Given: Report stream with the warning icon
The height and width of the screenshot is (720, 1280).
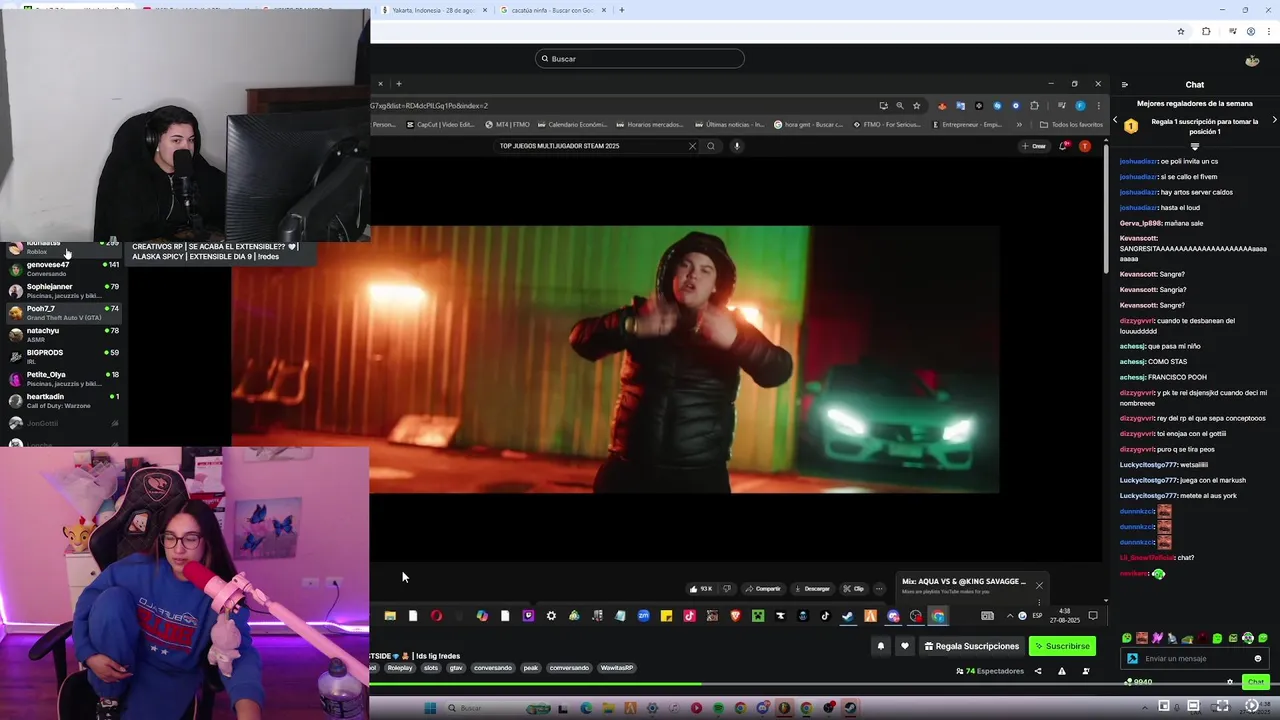Looking at the screenshot, I should tap(1062, 671).
